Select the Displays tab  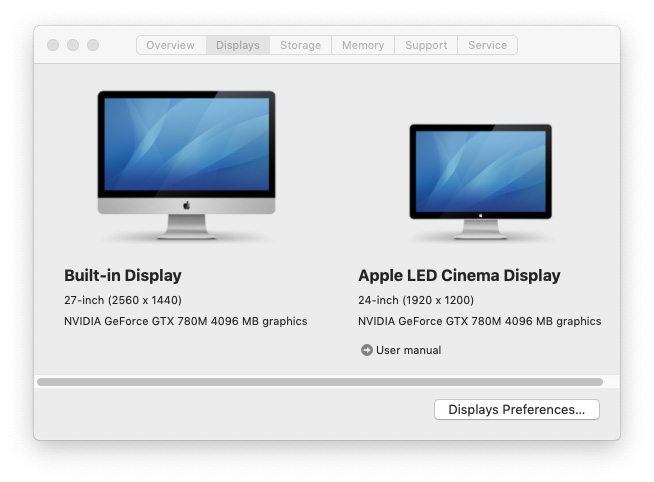click(238, 45)
